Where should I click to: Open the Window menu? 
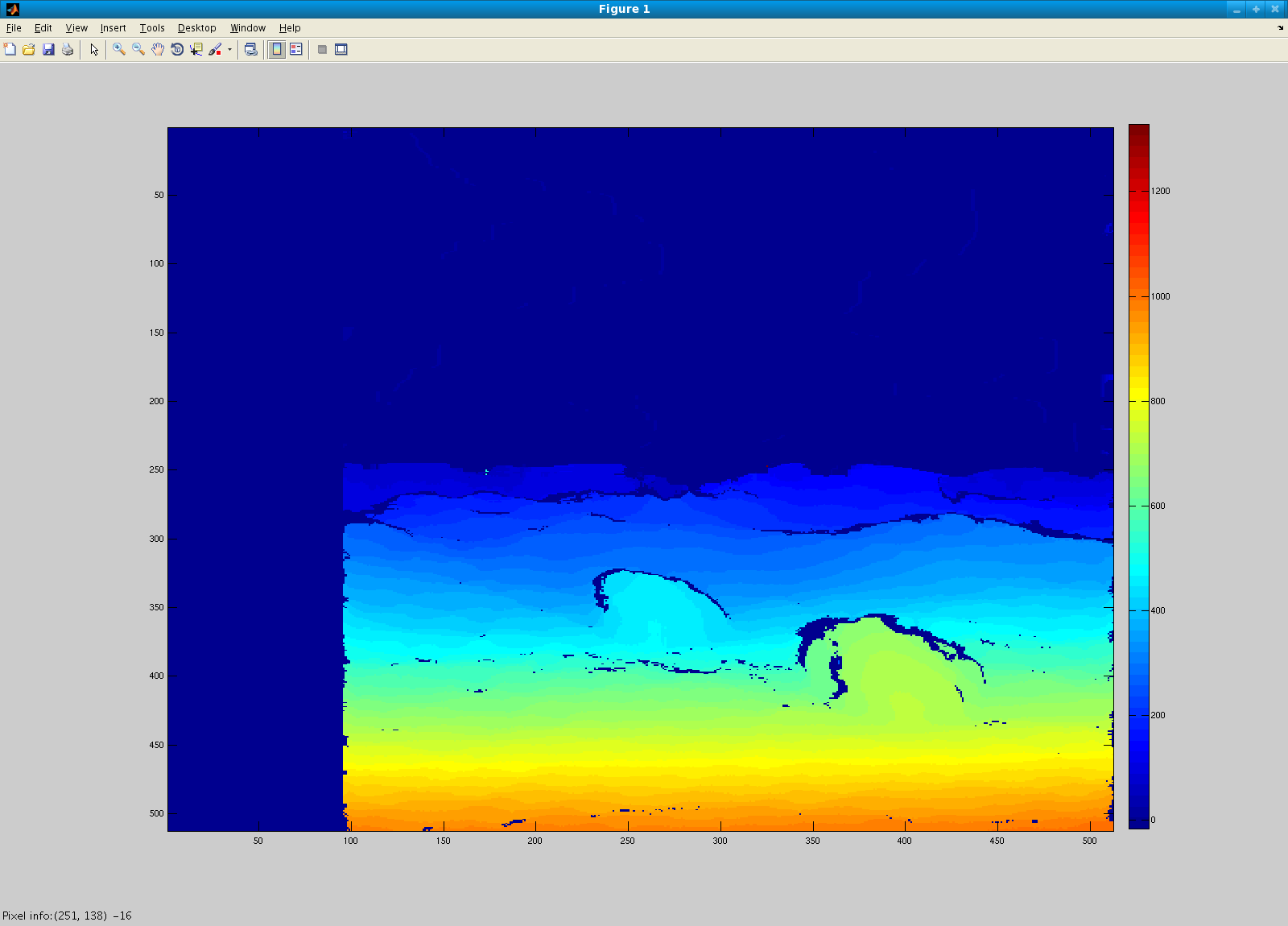pyautogui.click(x=248, y=27)
